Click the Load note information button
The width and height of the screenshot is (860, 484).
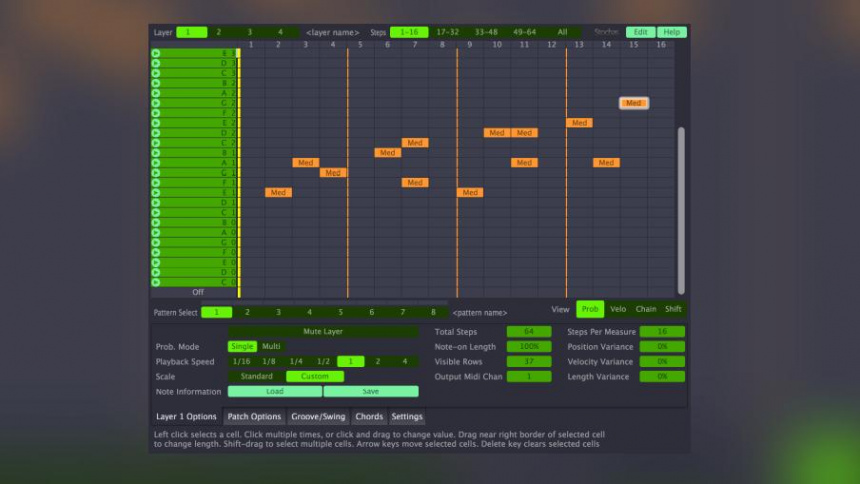point(274,392)
